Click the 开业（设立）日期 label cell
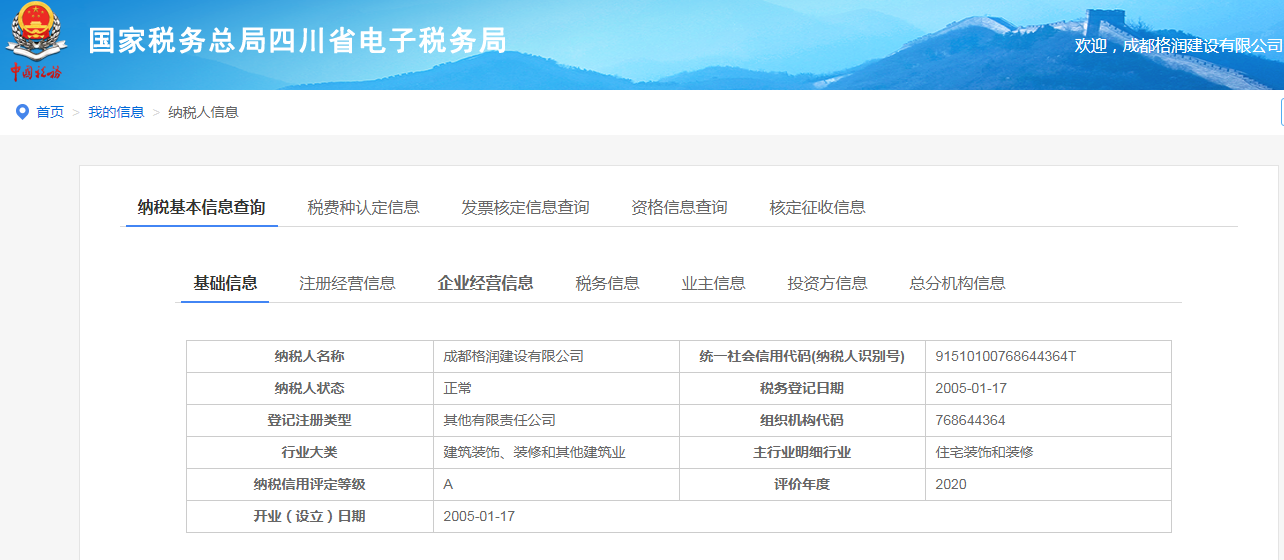Image resolution: width=1284 pixels, height=560 pixels. pyautogui.click(x=310, y=516)
